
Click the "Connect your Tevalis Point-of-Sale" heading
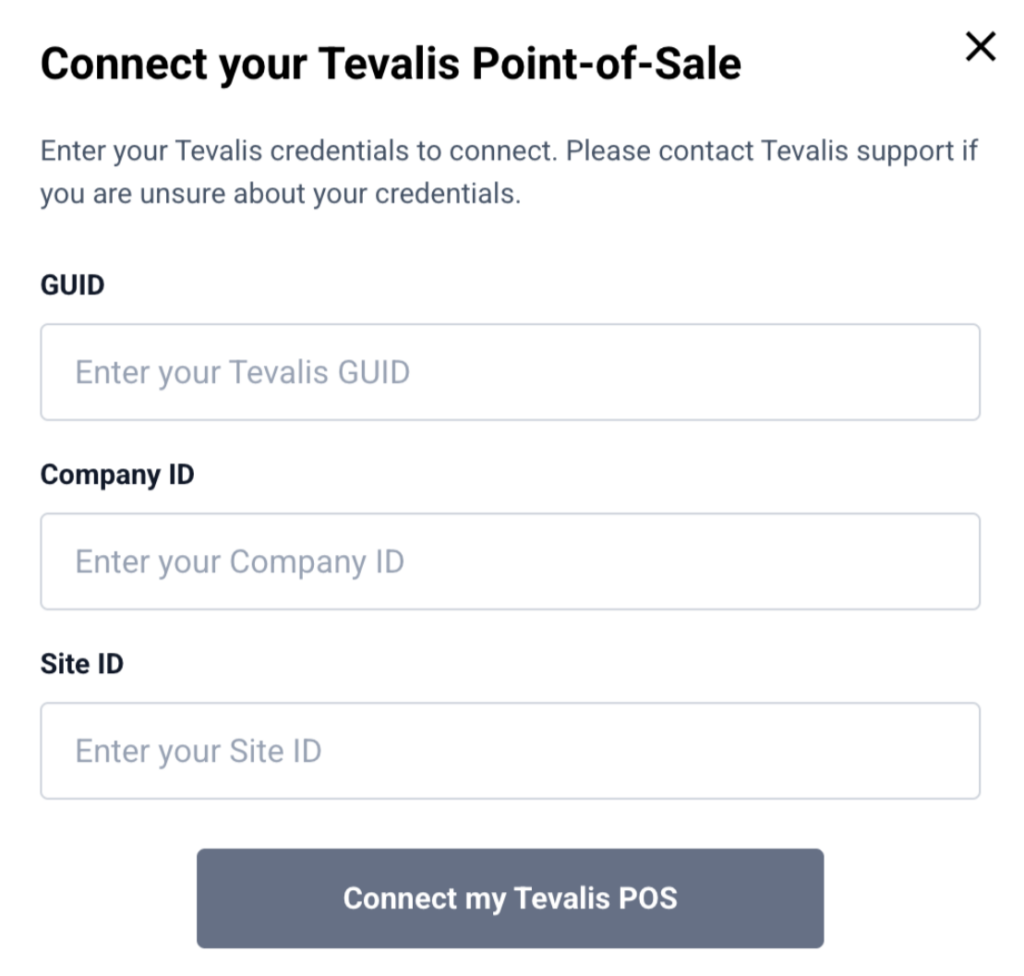pyautogui.click(x=390, y=64)
